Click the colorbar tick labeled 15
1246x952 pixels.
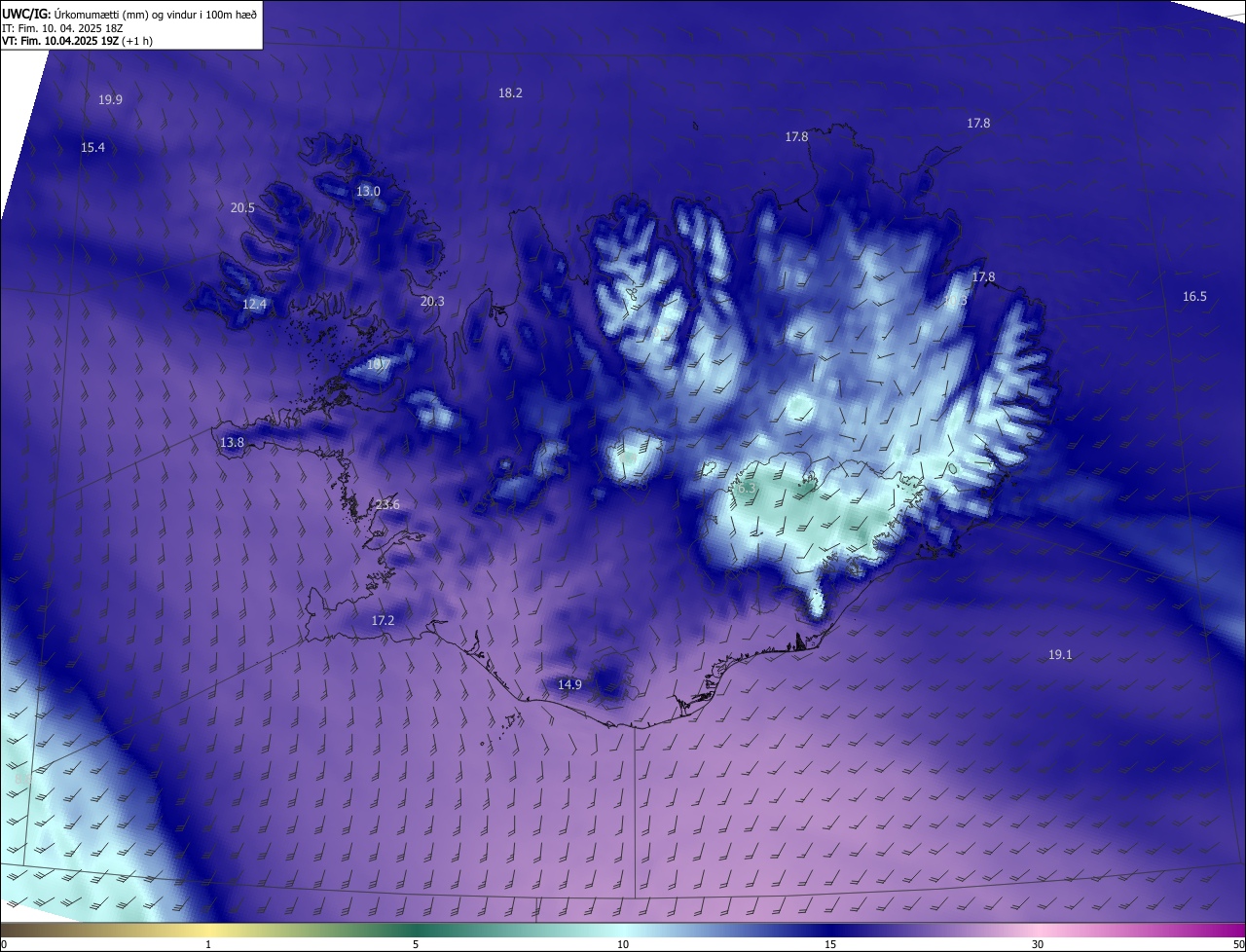830,944
